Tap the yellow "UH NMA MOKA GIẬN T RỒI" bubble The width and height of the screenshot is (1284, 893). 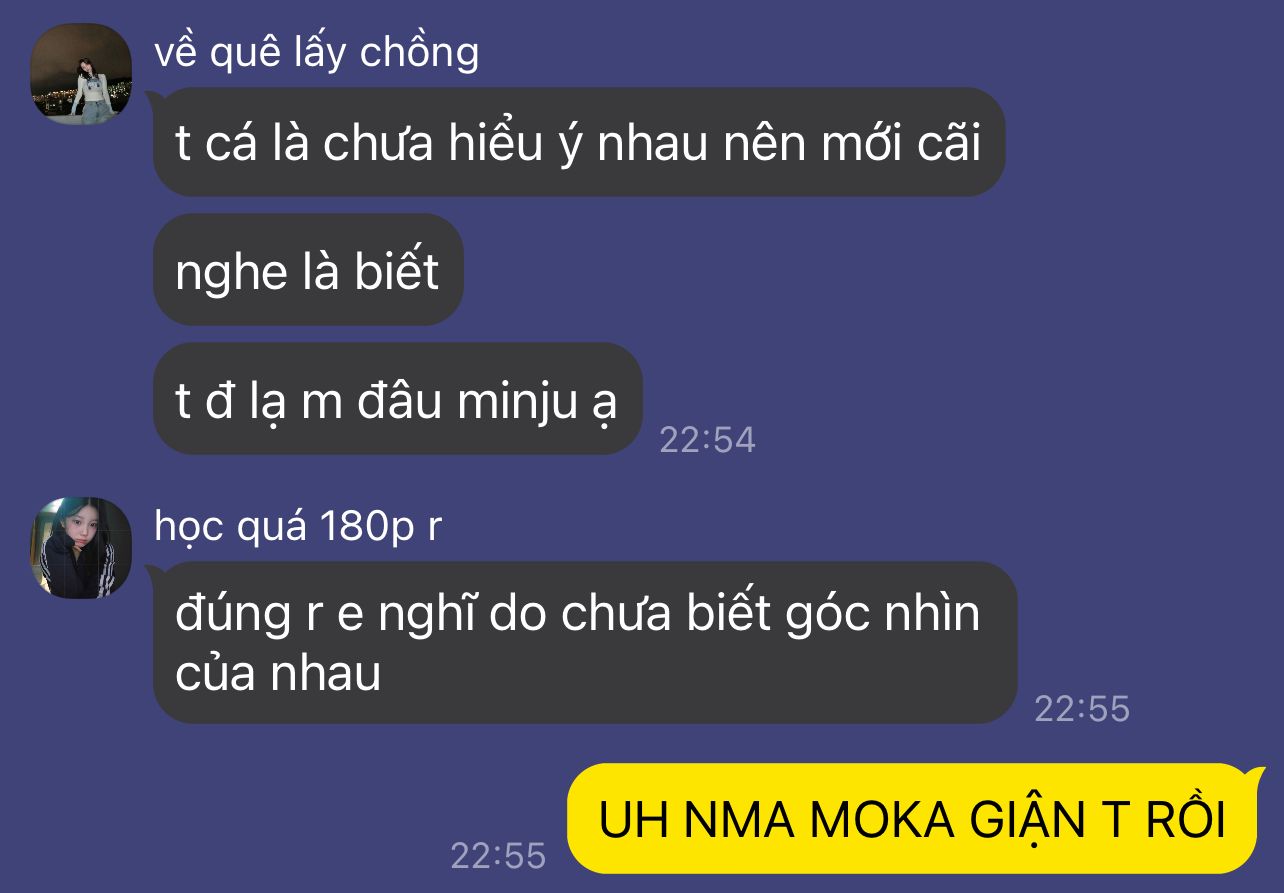pos(913,819)
